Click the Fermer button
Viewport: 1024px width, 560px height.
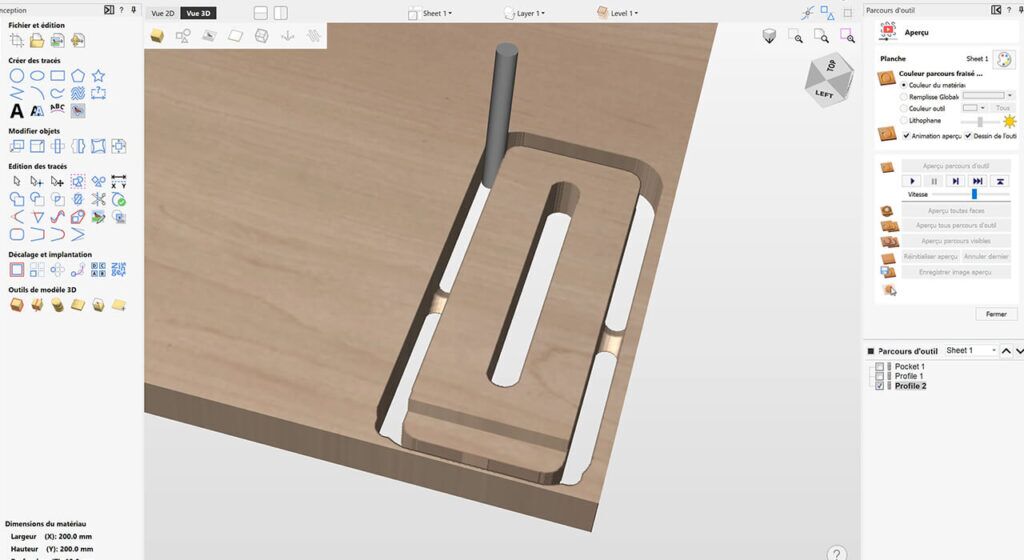(x=996, y=314)
